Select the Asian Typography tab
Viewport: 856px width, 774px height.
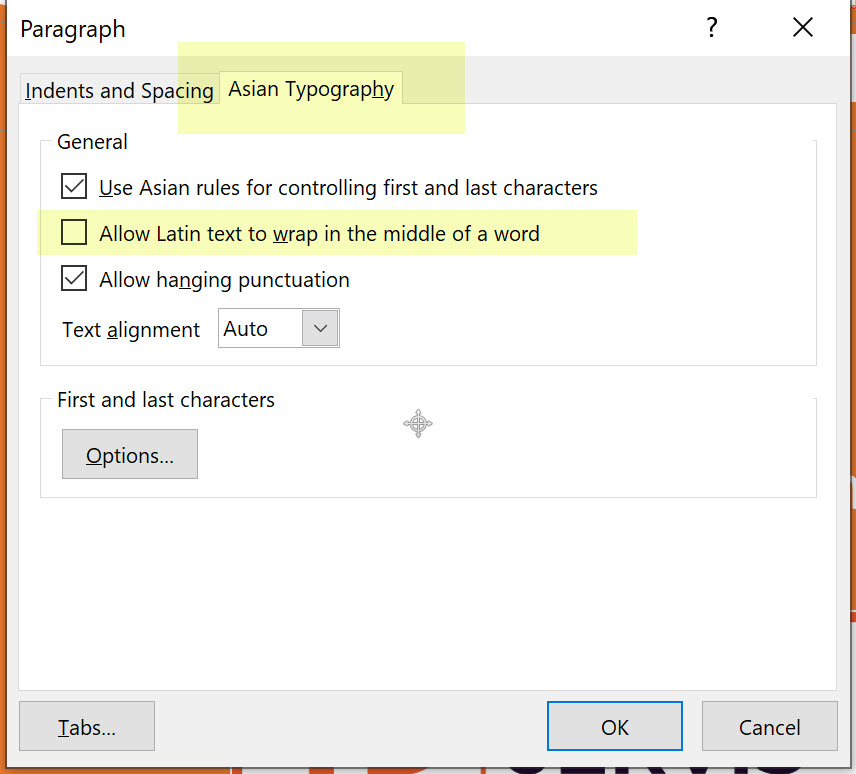[x=311, y=89]
